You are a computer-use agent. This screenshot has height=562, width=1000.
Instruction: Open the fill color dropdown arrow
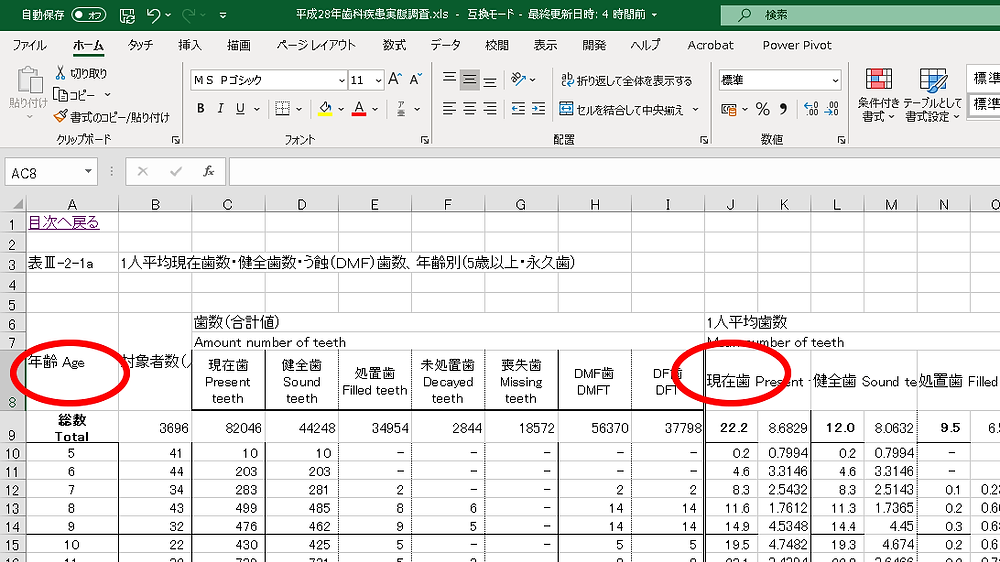[341, 109]
